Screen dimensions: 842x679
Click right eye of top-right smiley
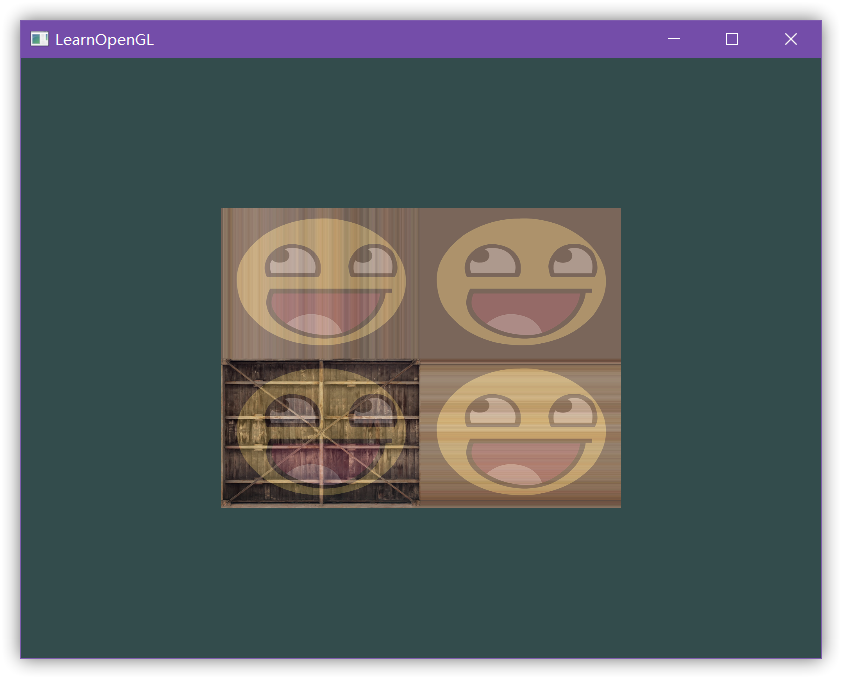(x=572, y=262)
